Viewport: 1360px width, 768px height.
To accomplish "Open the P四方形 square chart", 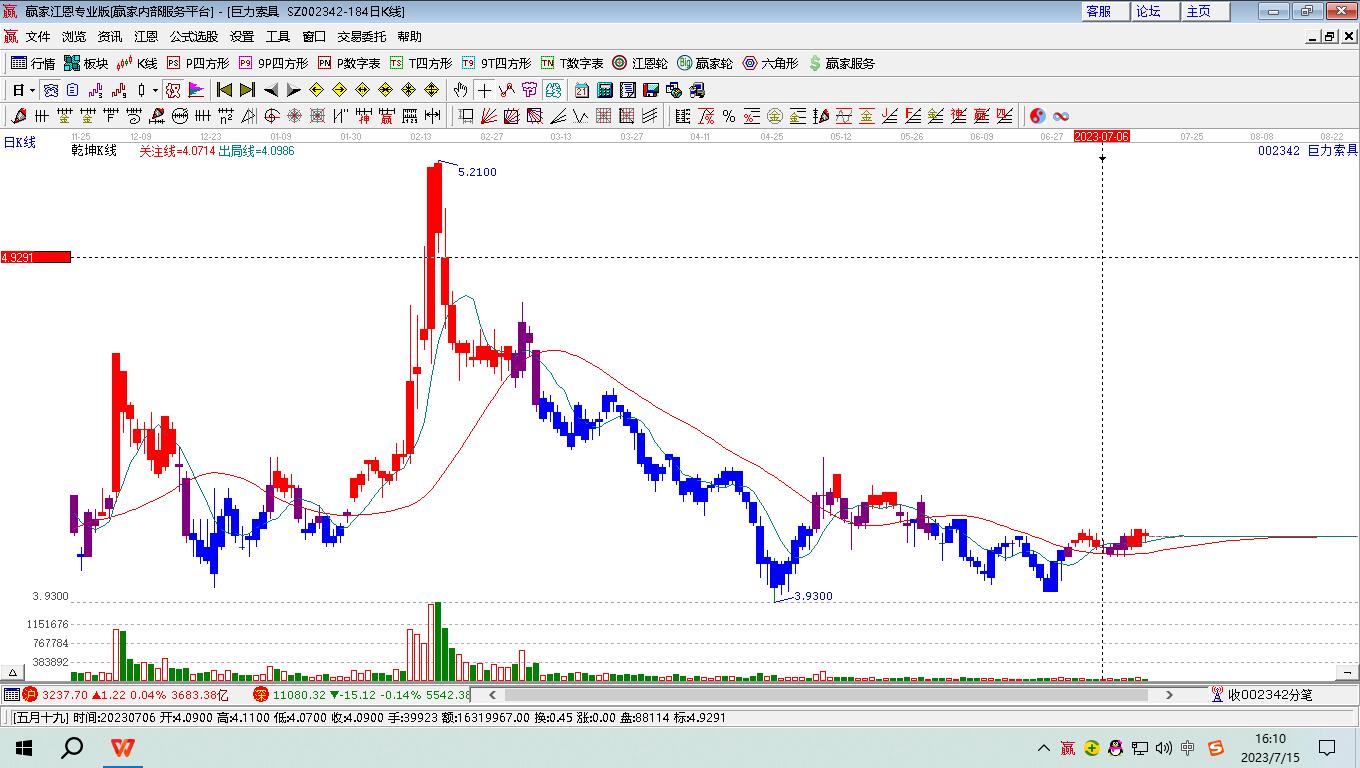I will point(197,63).
